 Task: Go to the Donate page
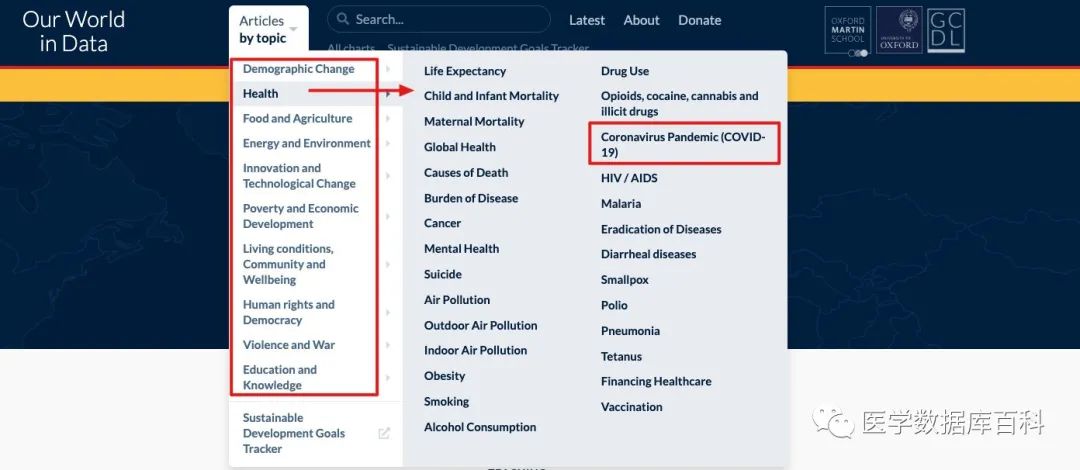[699, 20]
